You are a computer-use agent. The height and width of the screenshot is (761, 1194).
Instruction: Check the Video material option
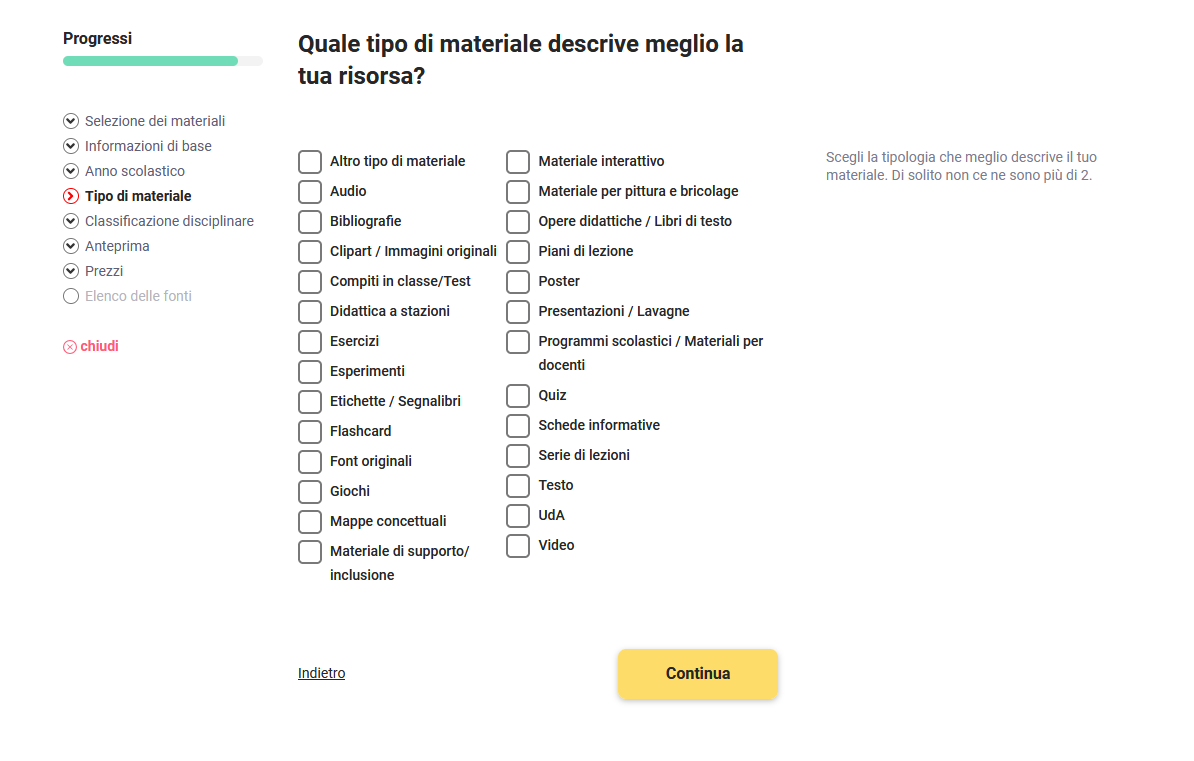pos(518,545)
